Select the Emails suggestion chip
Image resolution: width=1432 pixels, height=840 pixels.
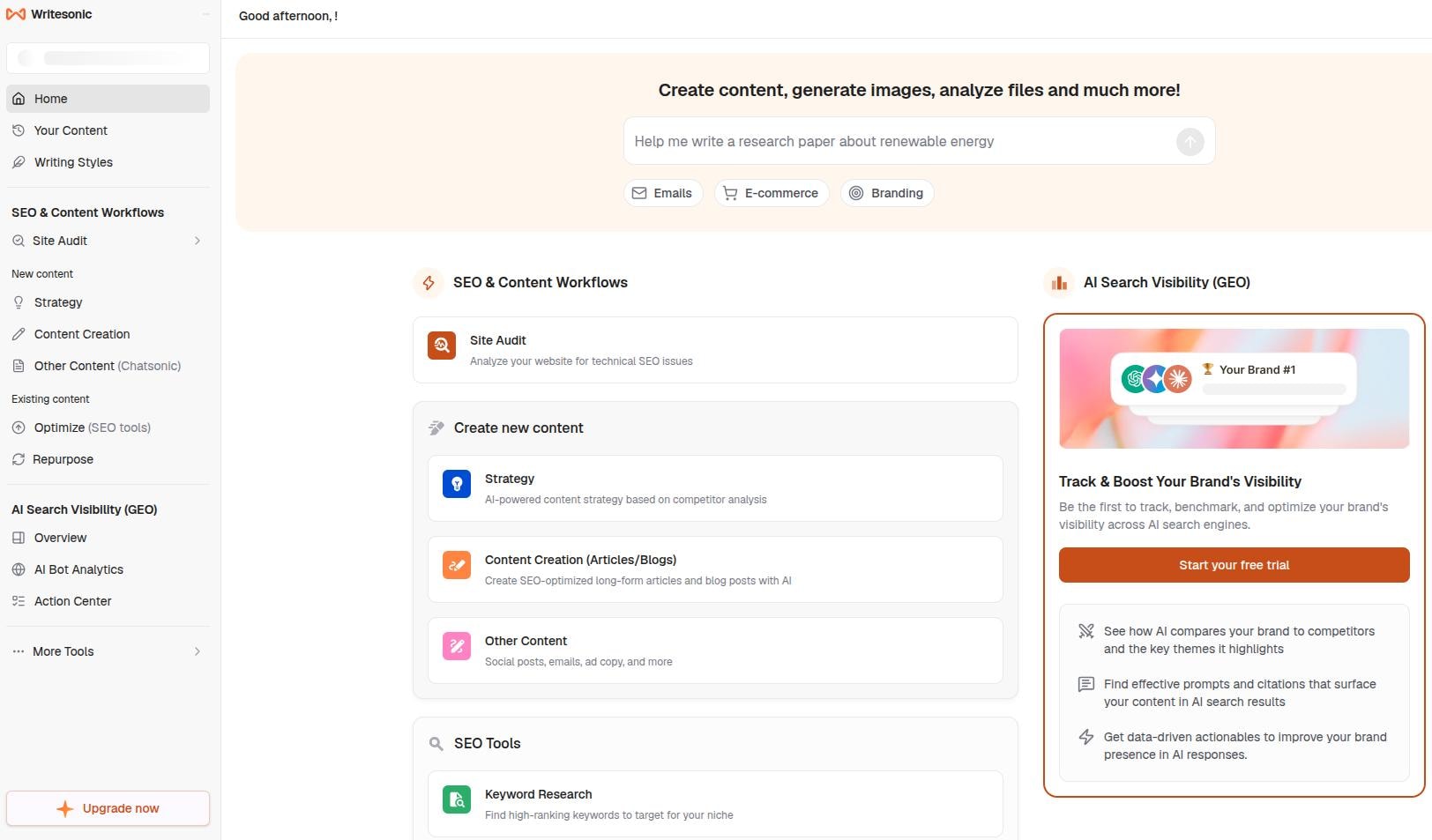663,193
